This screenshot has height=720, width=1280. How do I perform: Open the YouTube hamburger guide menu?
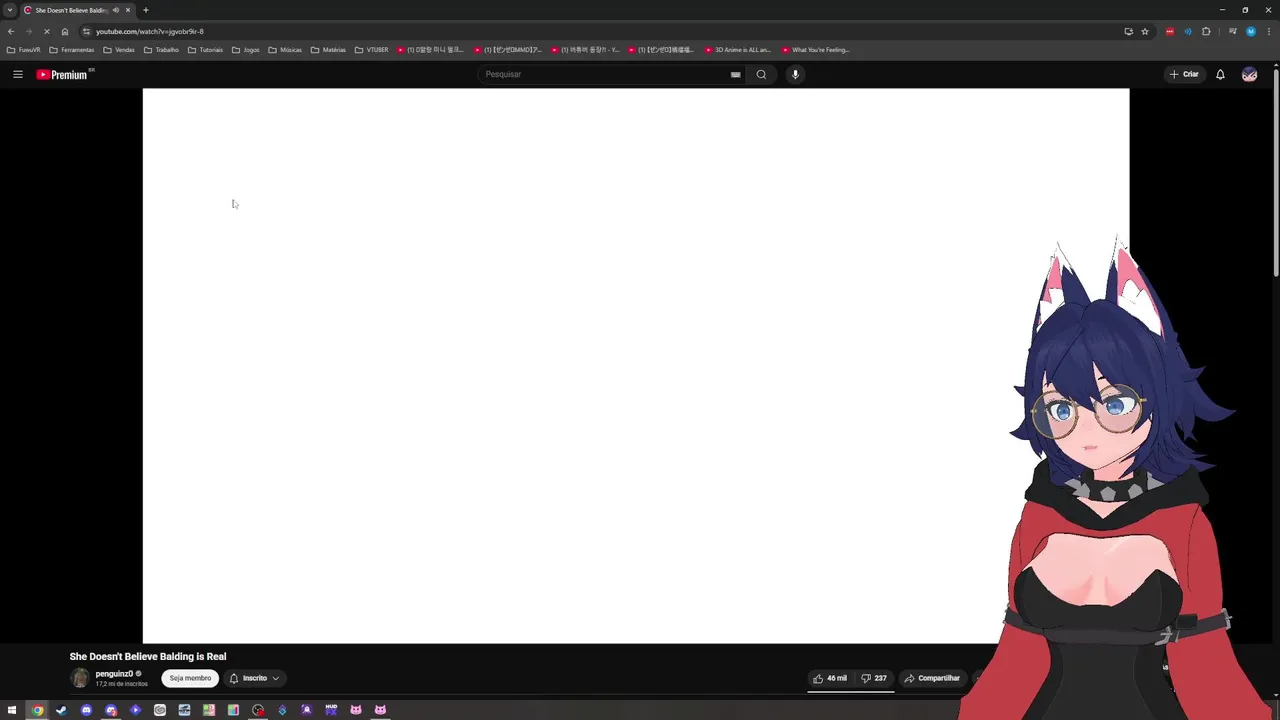17,74
